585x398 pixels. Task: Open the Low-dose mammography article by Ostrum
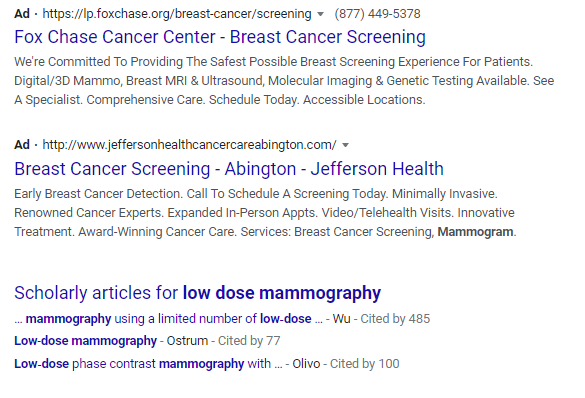[85, 341]
